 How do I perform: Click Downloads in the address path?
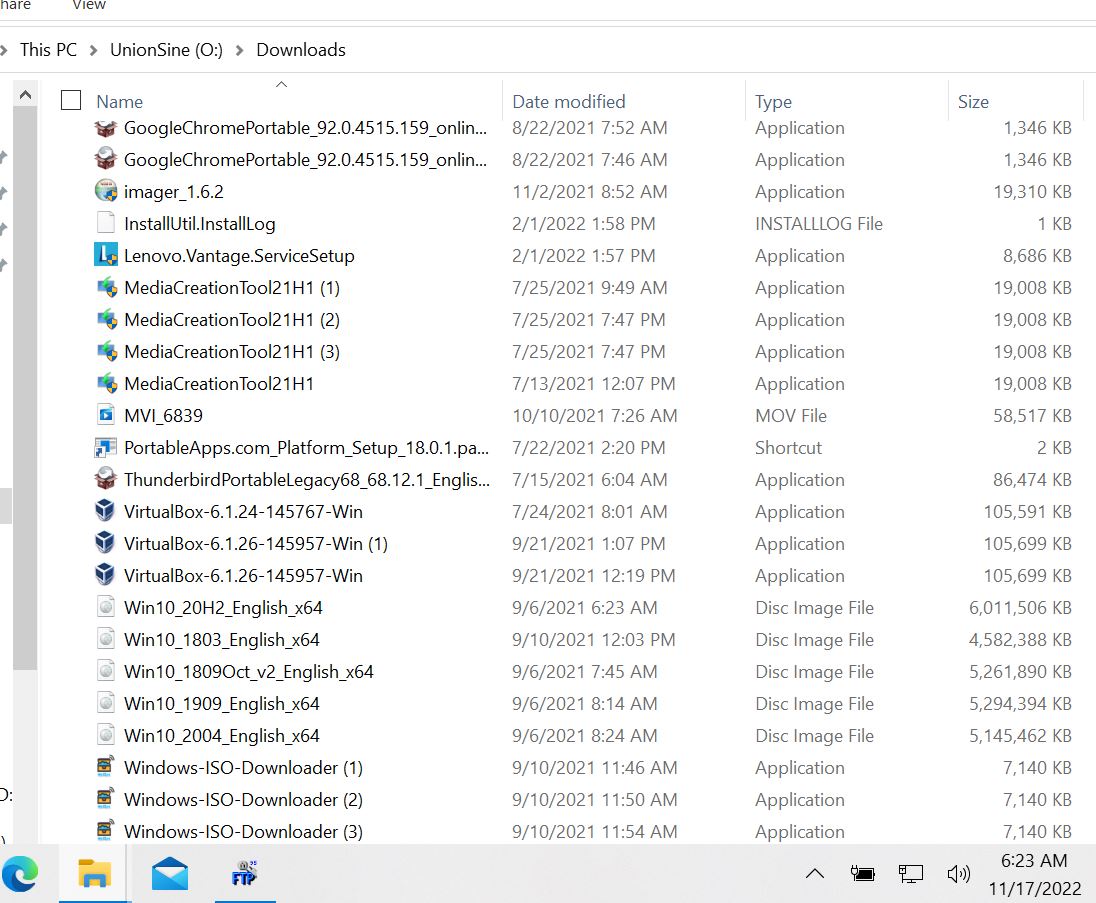click(x=301, y=50)
